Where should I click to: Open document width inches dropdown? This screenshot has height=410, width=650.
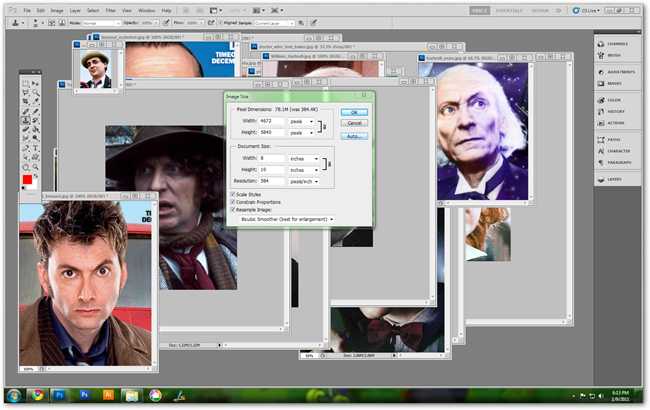point(304,159)
